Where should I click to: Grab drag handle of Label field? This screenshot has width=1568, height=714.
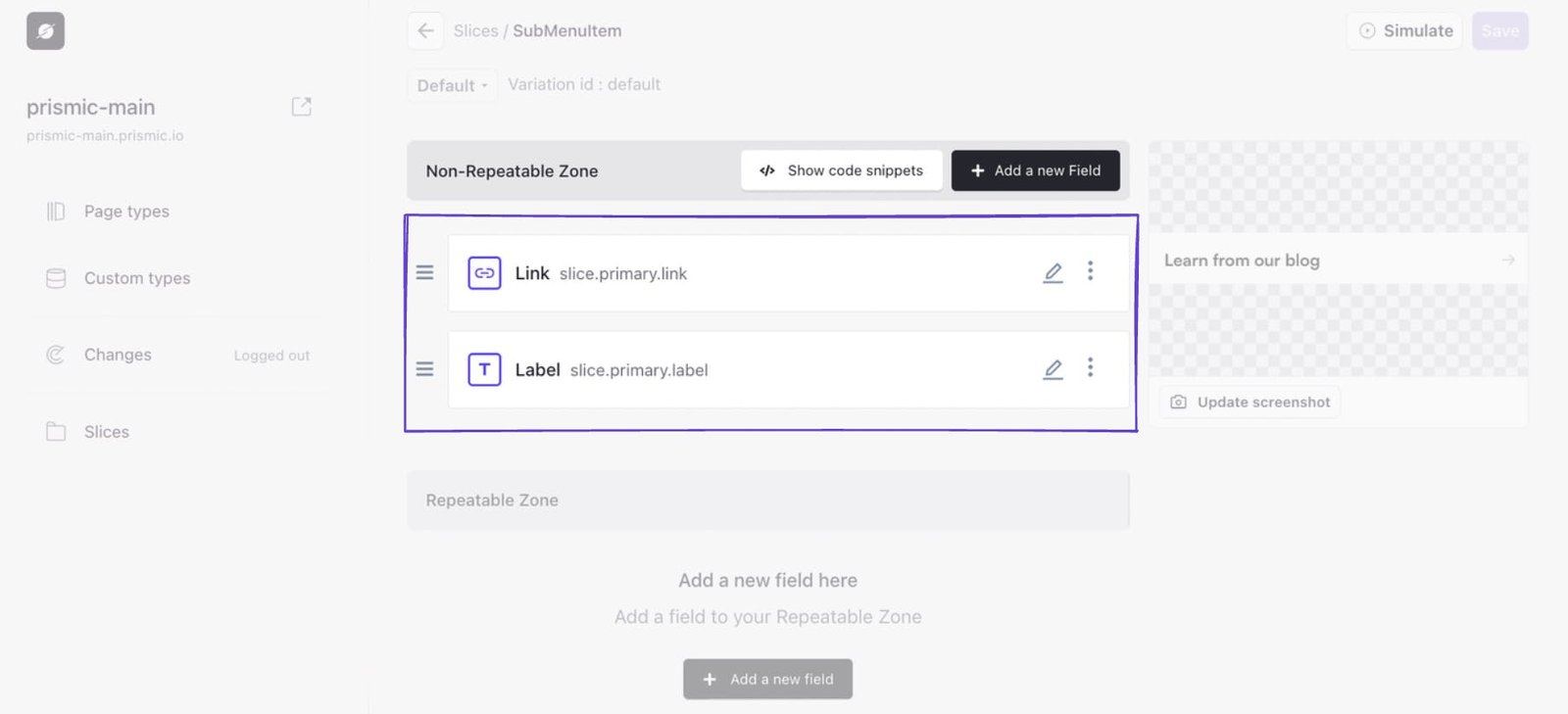tap(424, 369)
